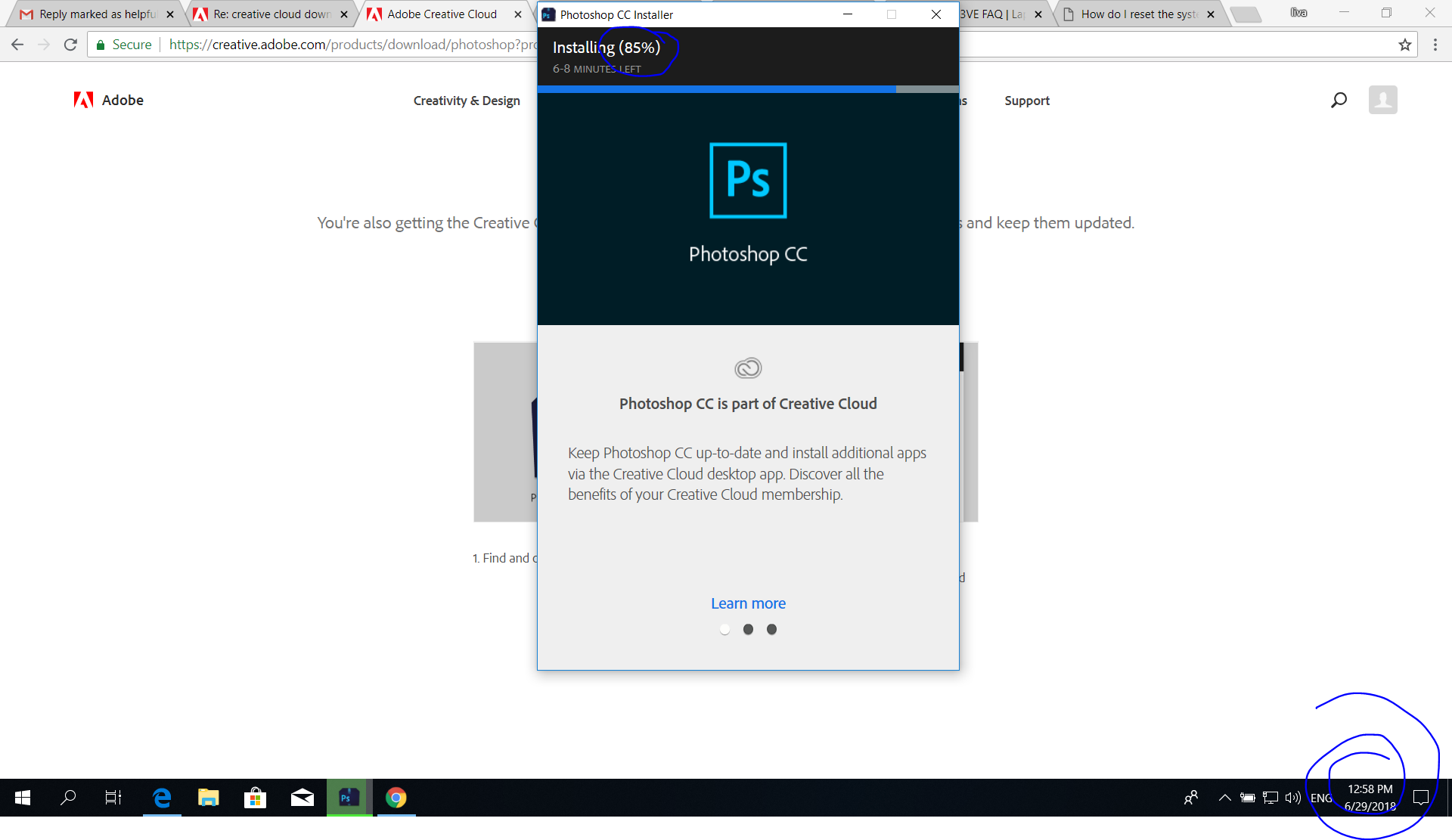Open Microsoft Store from taskbar
This screenshot has height=840, width=1452.
[x=256, y=798]
